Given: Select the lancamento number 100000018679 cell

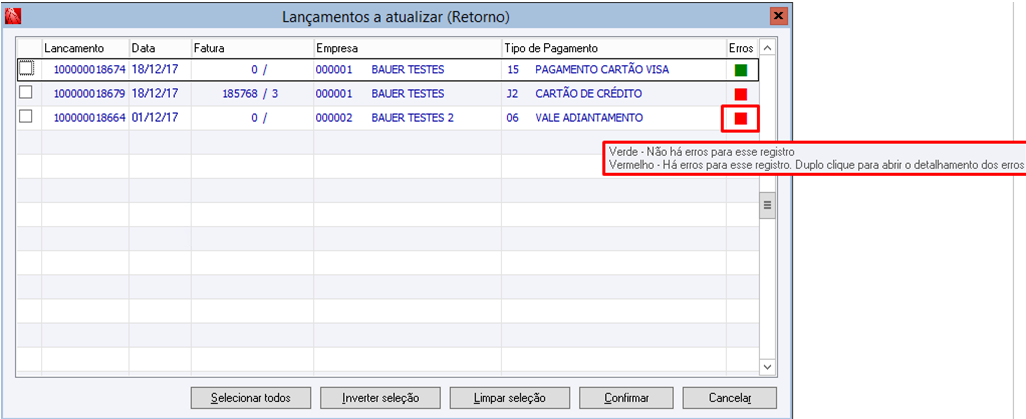Looking at the screenshot, I should tap(85, 94).
